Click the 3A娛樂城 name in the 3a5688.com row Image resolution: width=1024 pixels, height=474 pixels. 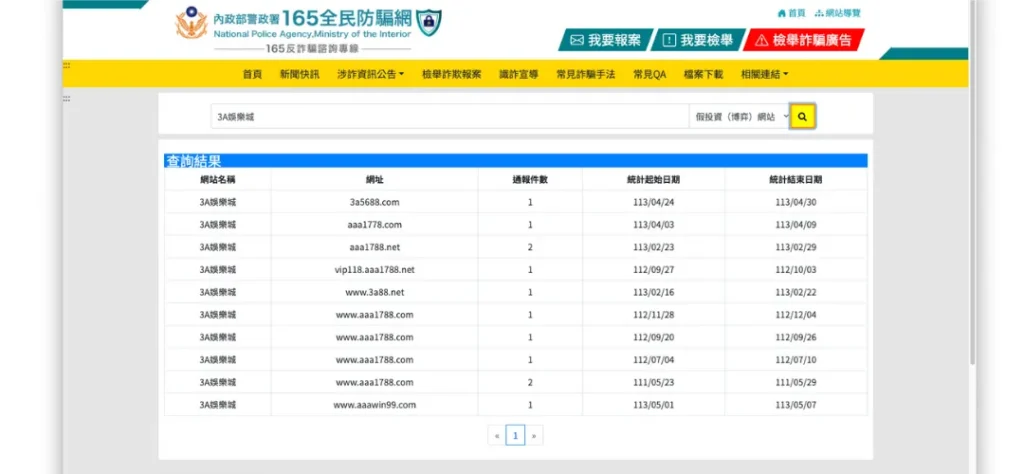point(217,202)
